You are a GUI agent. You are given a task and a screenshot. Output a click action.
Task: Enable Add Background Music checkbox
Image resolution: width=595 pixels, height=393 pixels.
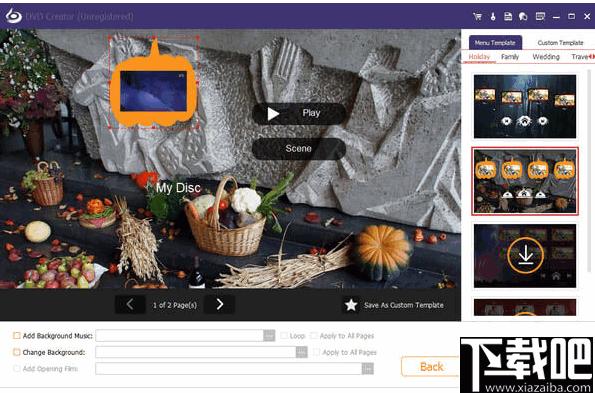pyautogui.click(x=17, y=336)
